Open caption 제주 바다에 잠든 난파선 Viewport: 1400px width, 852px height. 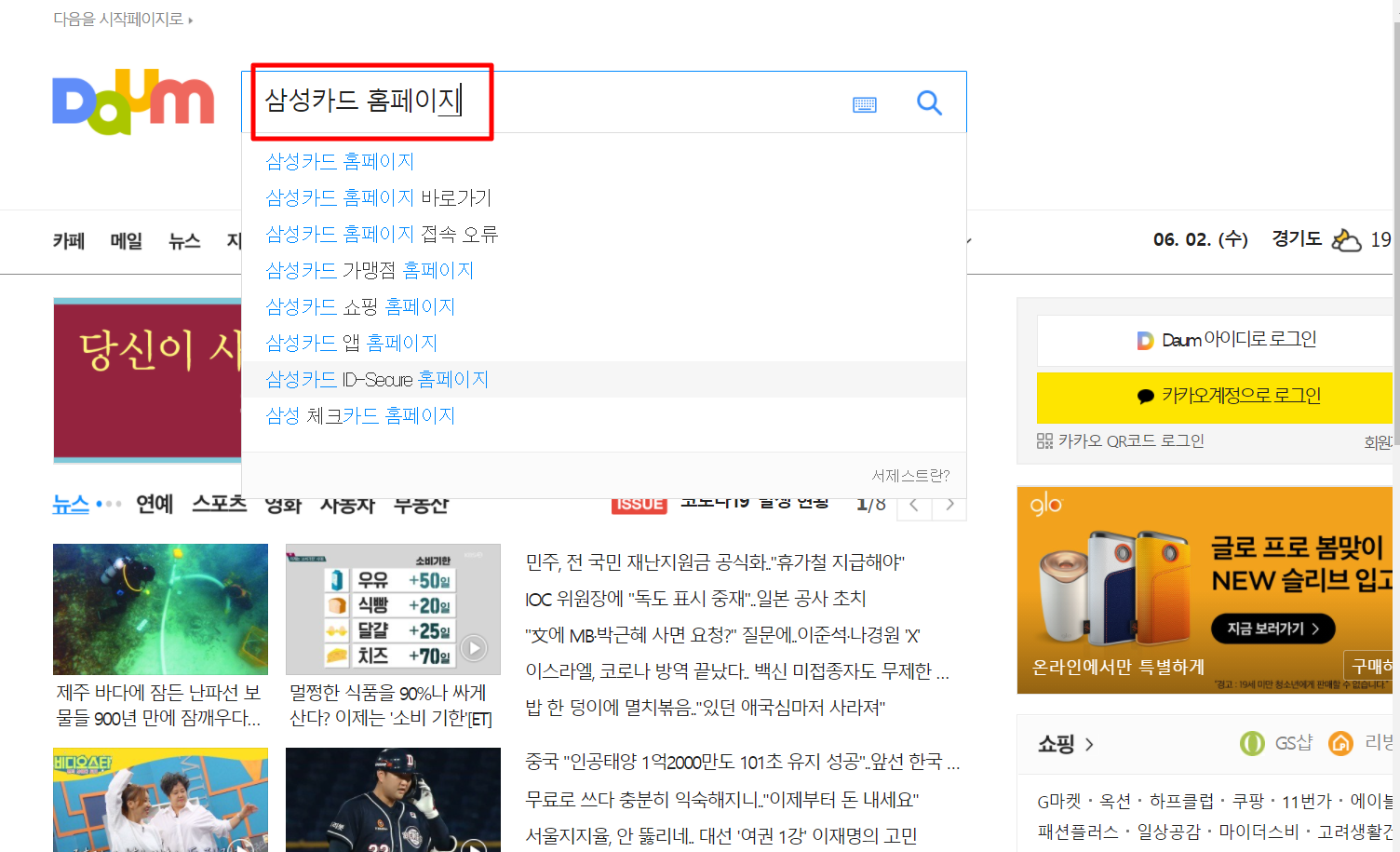(x=159, y=705)
